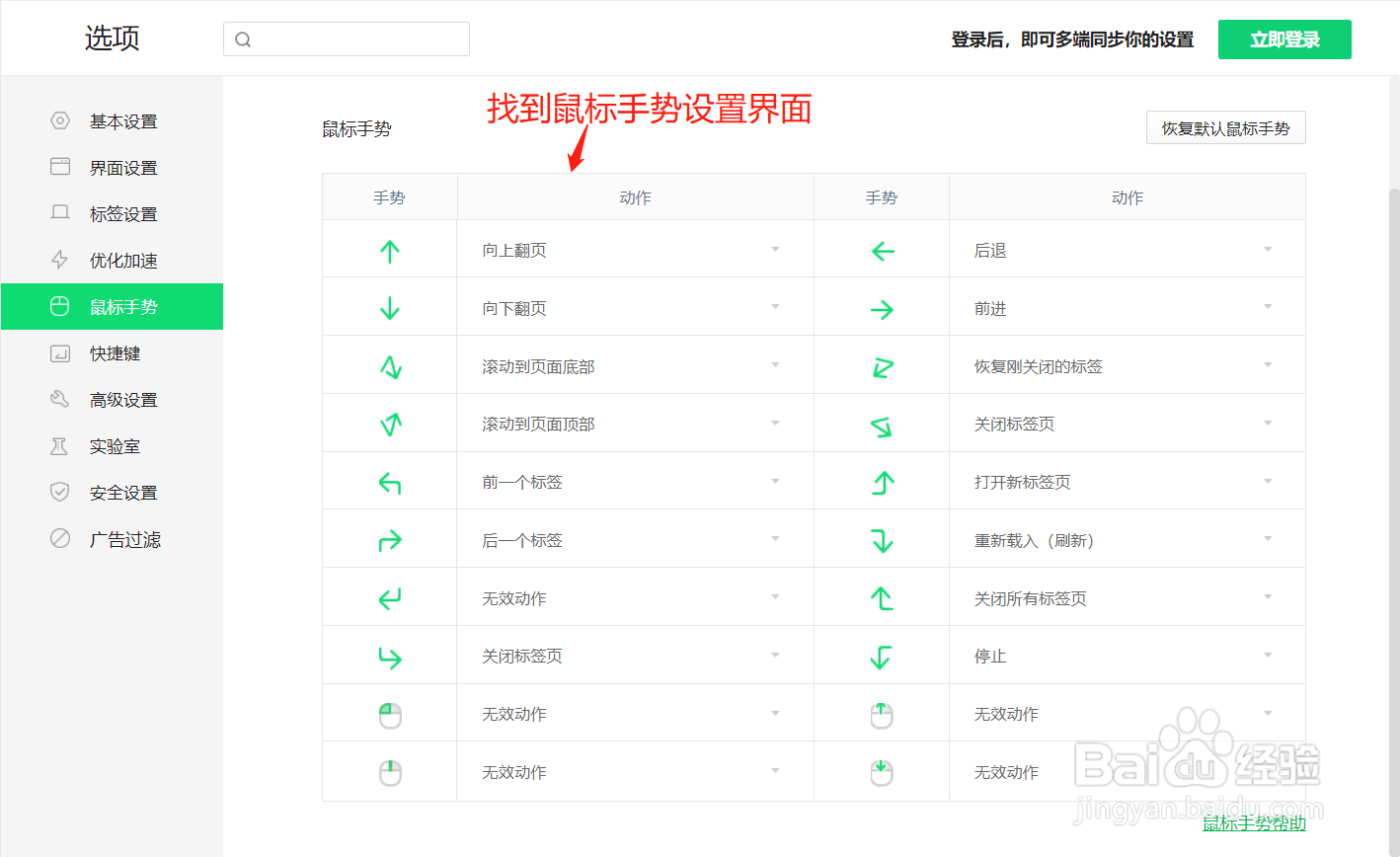Open the 基本设置 menu section

[x=122, y=121]
